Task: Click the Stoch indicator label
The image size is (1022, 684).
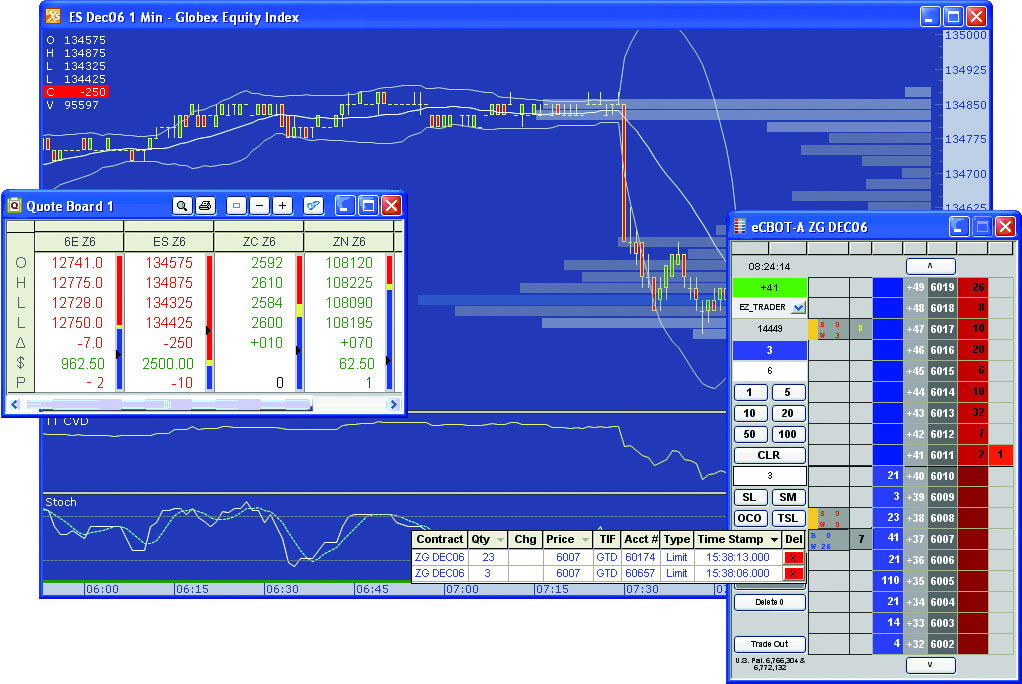Action: [61, 502]
